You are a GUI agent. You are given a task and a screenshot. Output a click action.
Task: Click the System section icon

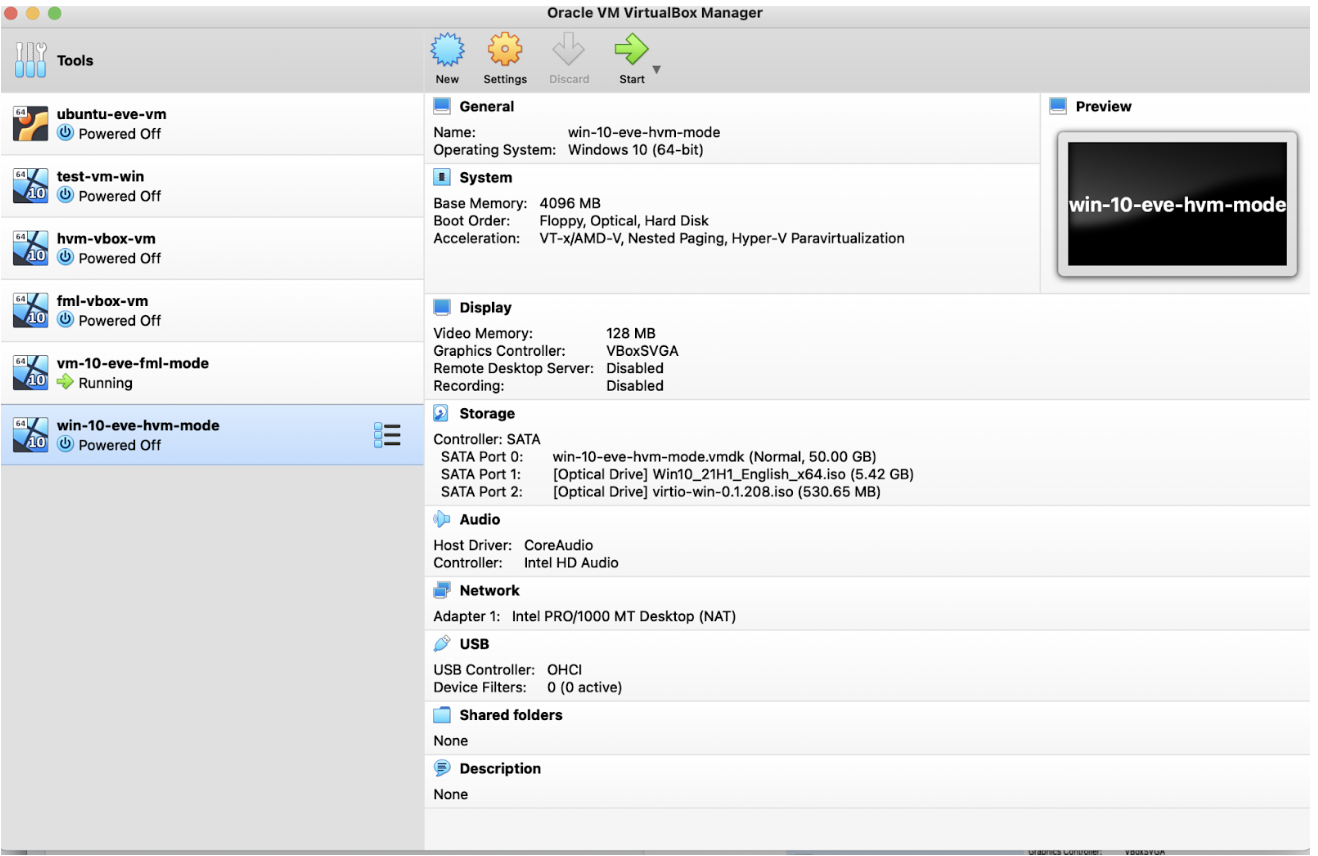[x=440, y=177]
